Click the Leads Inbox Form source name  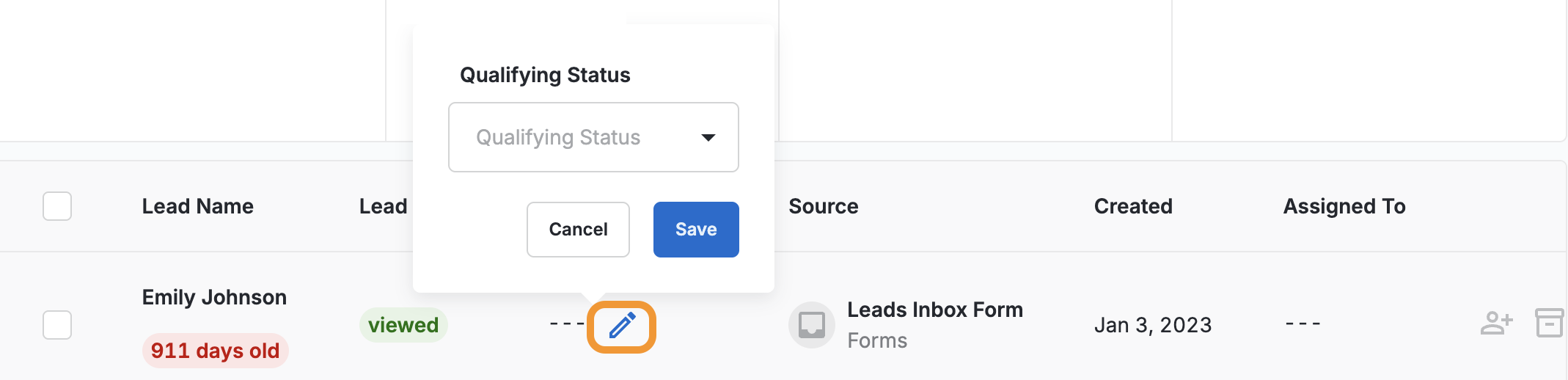point(934,310)
